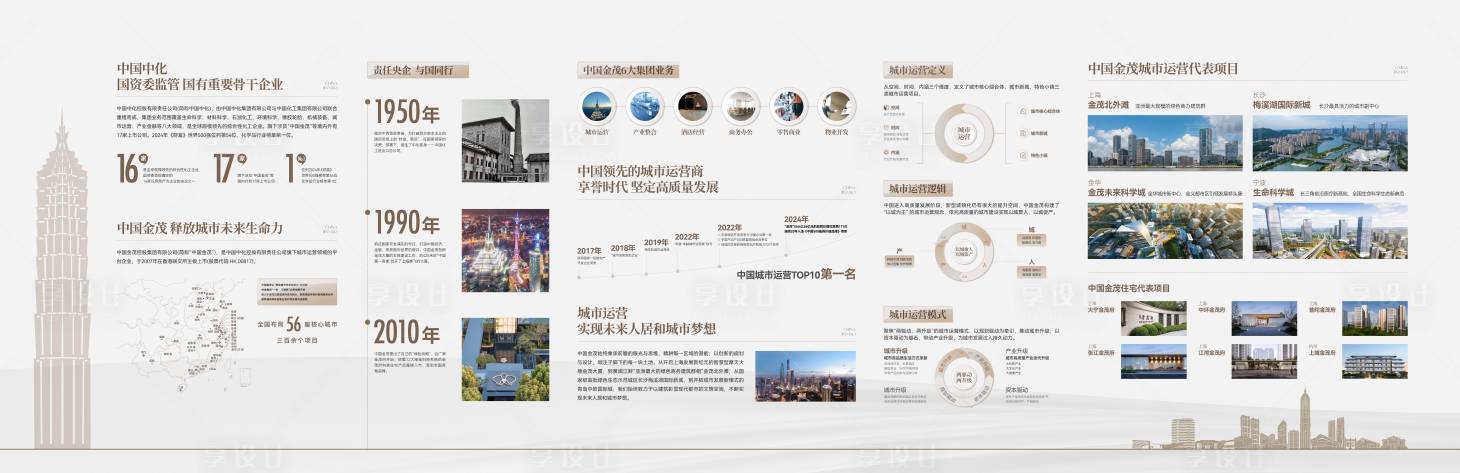Click the 56 核心城市 statistic
Image resolution: width=1460 pixels, height=473 pixels.
[x=297, y=324]
